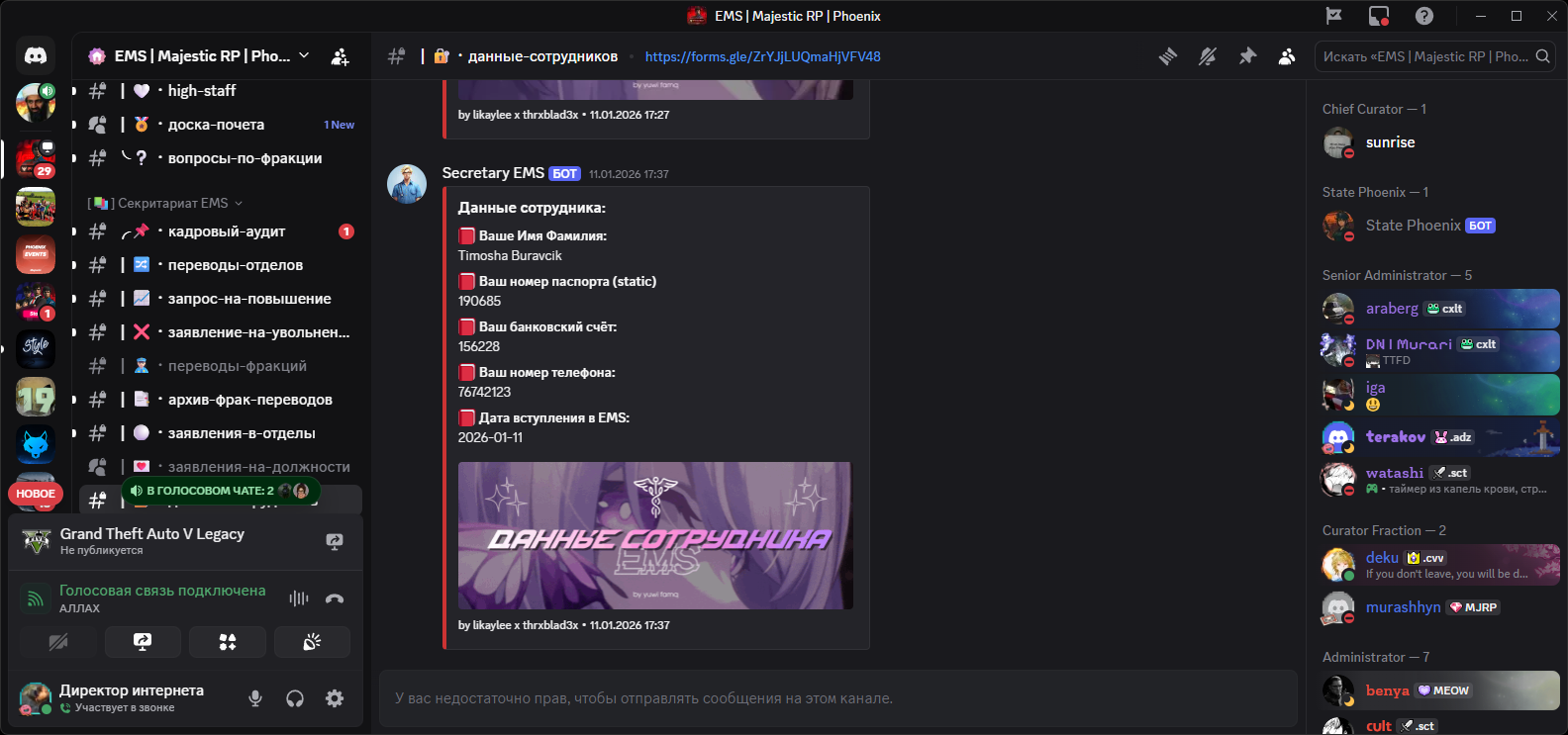Collapse the Секретариат EMS category

[164, 203]
